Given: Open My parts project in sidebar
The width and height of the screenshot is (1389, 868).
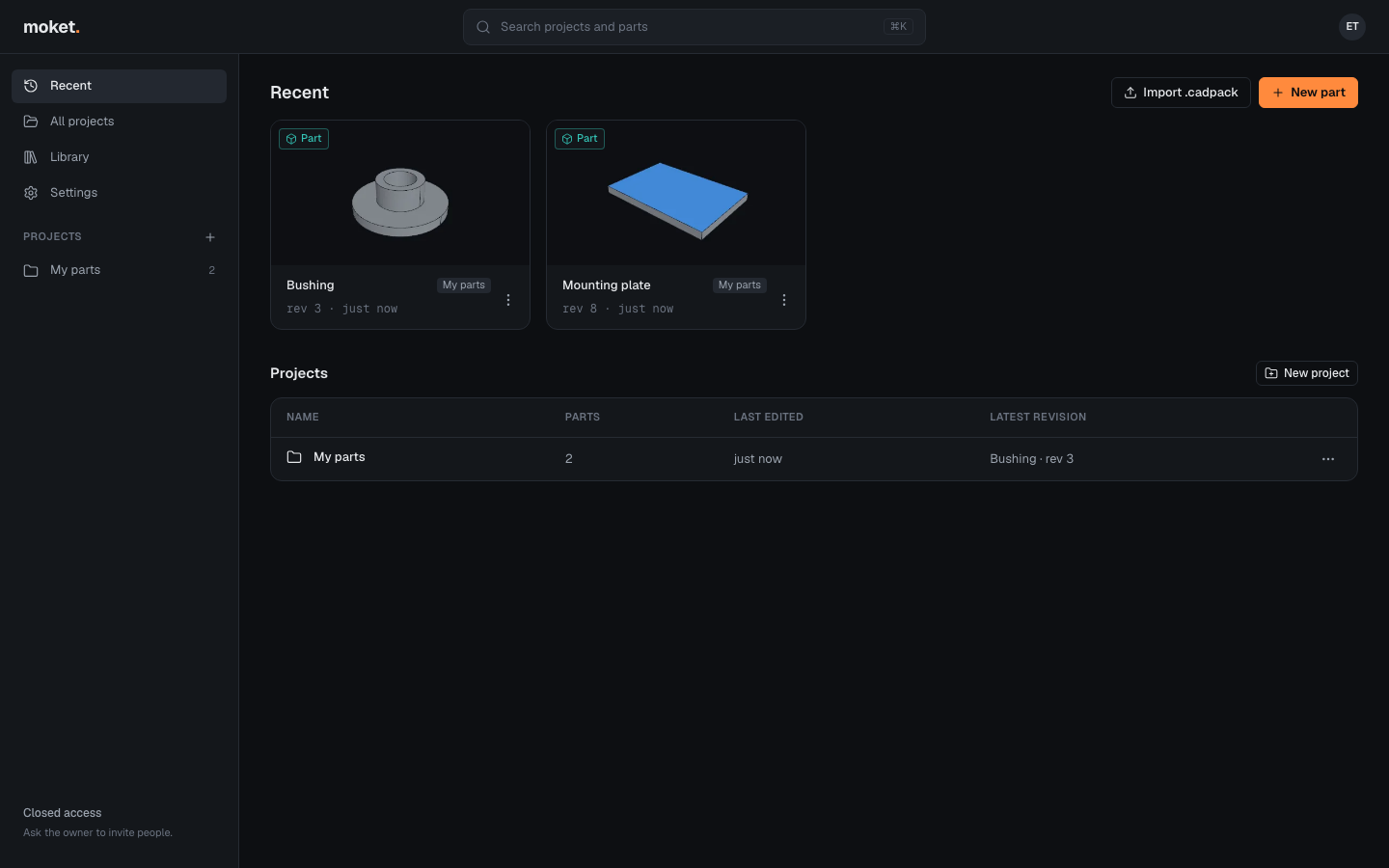Looking at the screenshot, I should pyautogui.click(x=120, y=270).
